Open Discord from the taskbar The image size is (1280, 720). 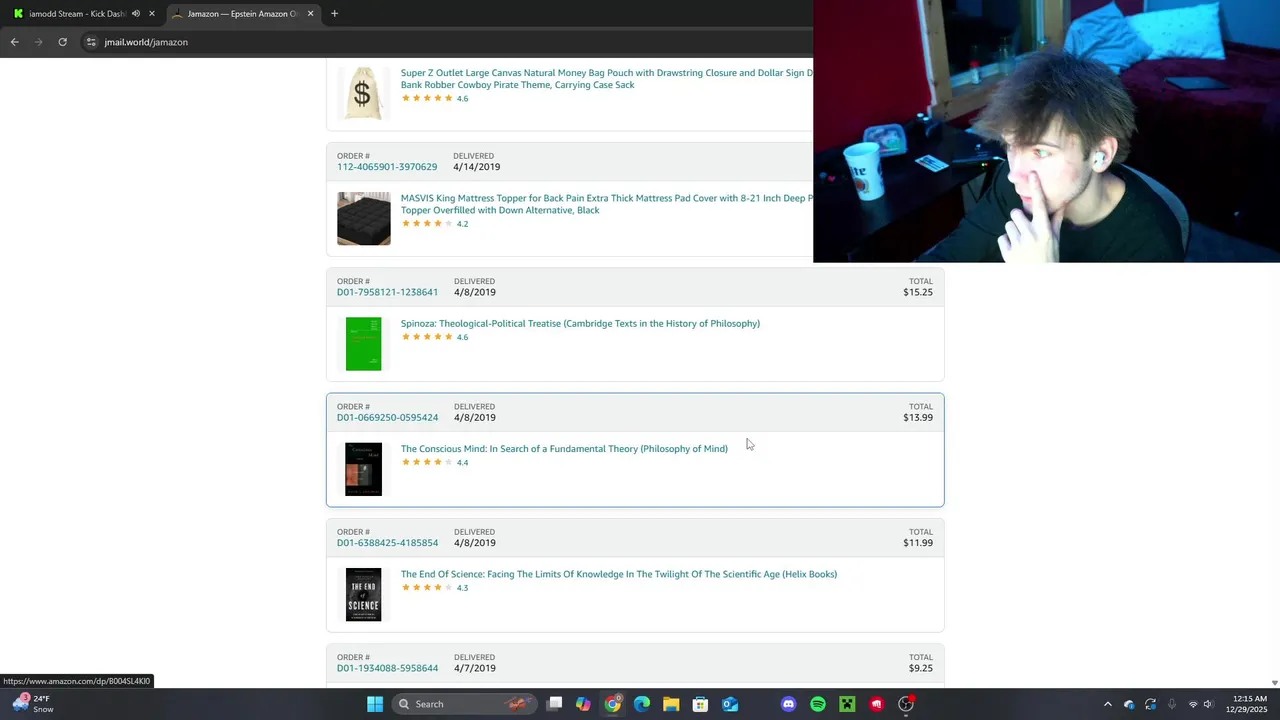[x=789, y=704]
